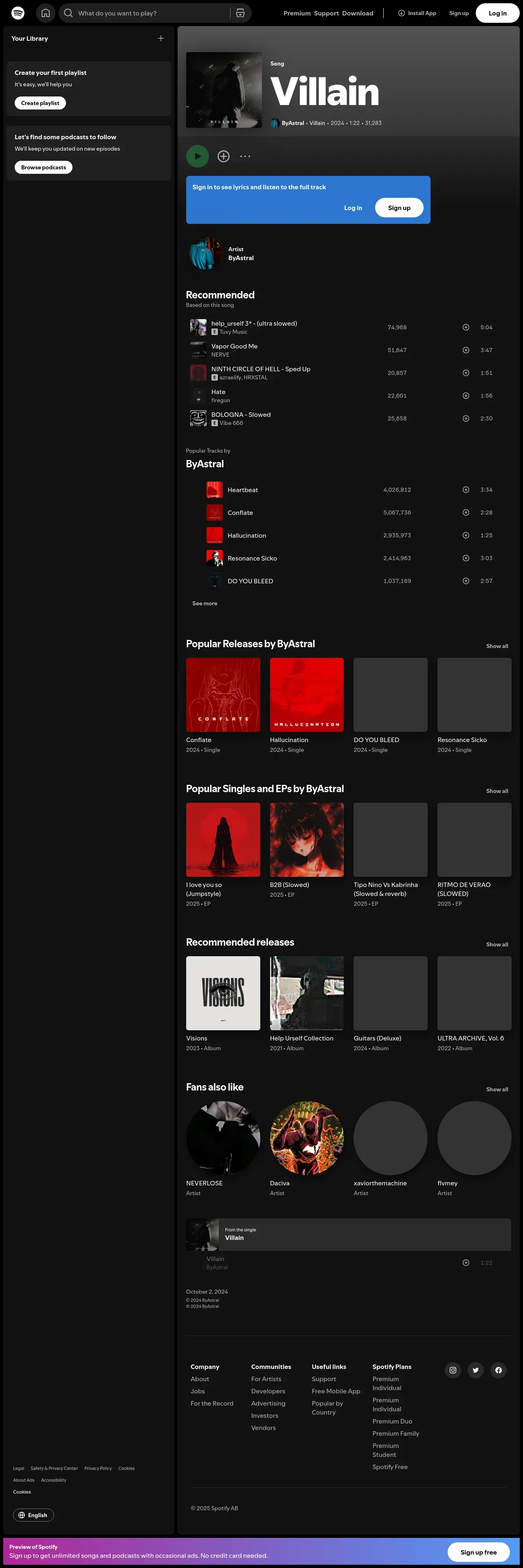Click Sign up in top bar
523x1568 pixels.
(459, 13)
